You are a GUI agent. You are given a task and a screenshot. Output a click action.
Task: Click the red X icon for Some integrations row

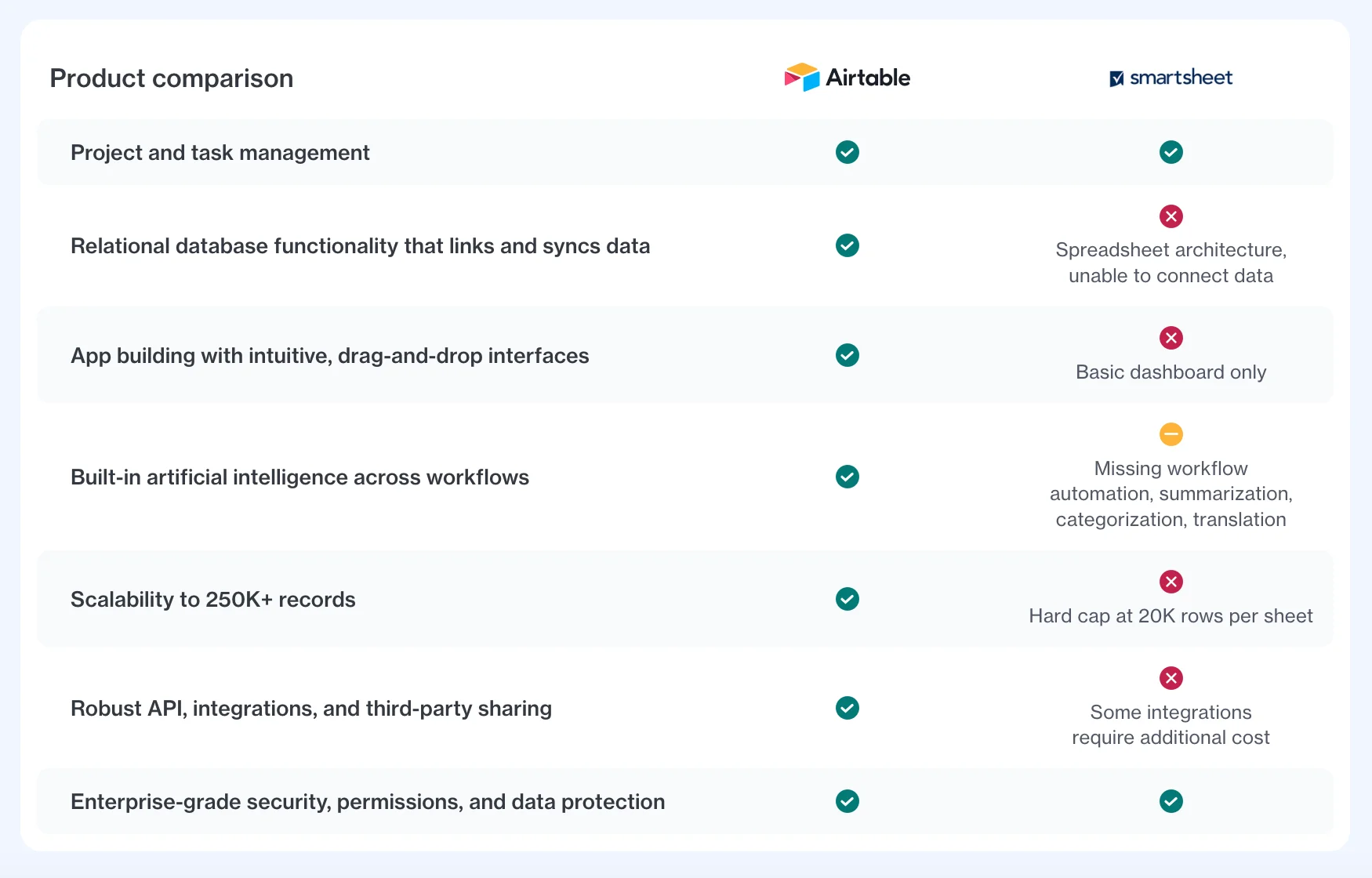[1171, 678]
